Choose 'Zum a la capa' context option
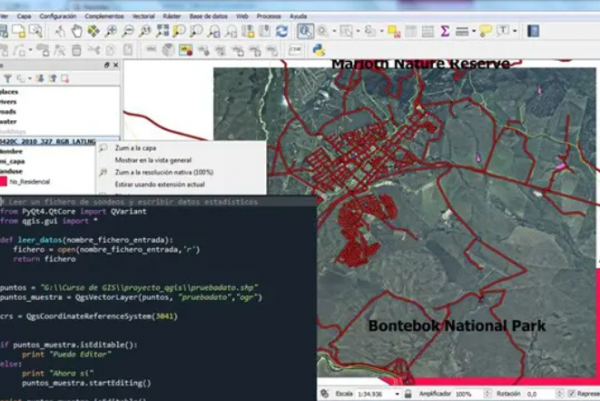Screen dimensions: 600x401 click(135, 147)
